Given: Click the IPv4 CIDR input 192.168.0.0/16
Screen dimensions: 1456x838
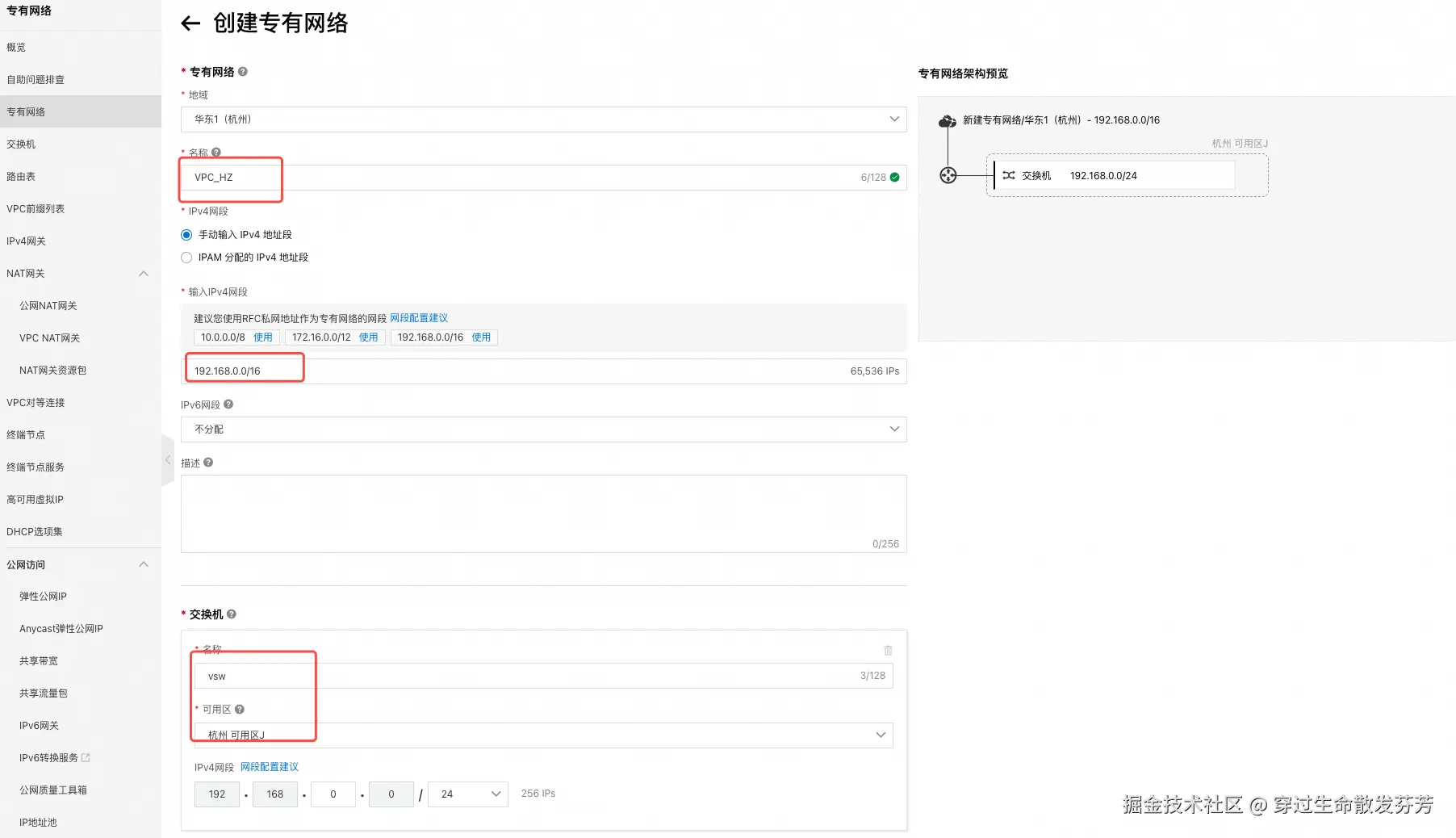Looking at the screenshot, I should click(544, 371).
